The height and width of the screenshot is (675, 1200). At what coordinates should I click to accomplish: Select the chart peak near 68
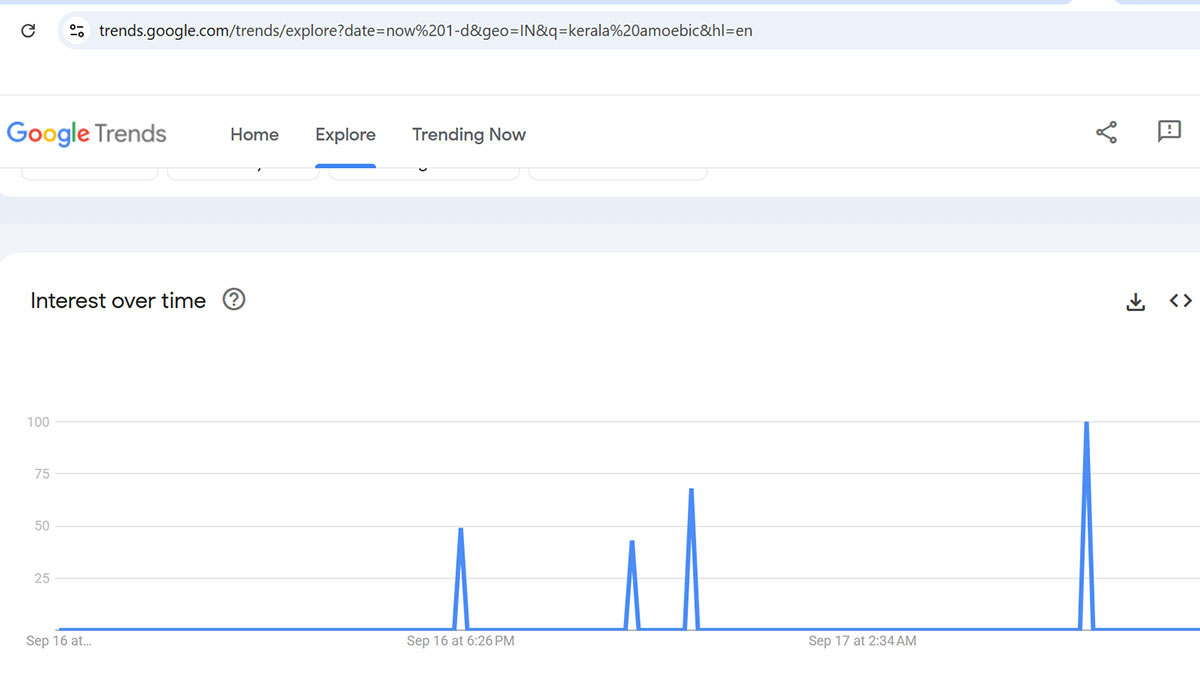click(x=691, y=490)
